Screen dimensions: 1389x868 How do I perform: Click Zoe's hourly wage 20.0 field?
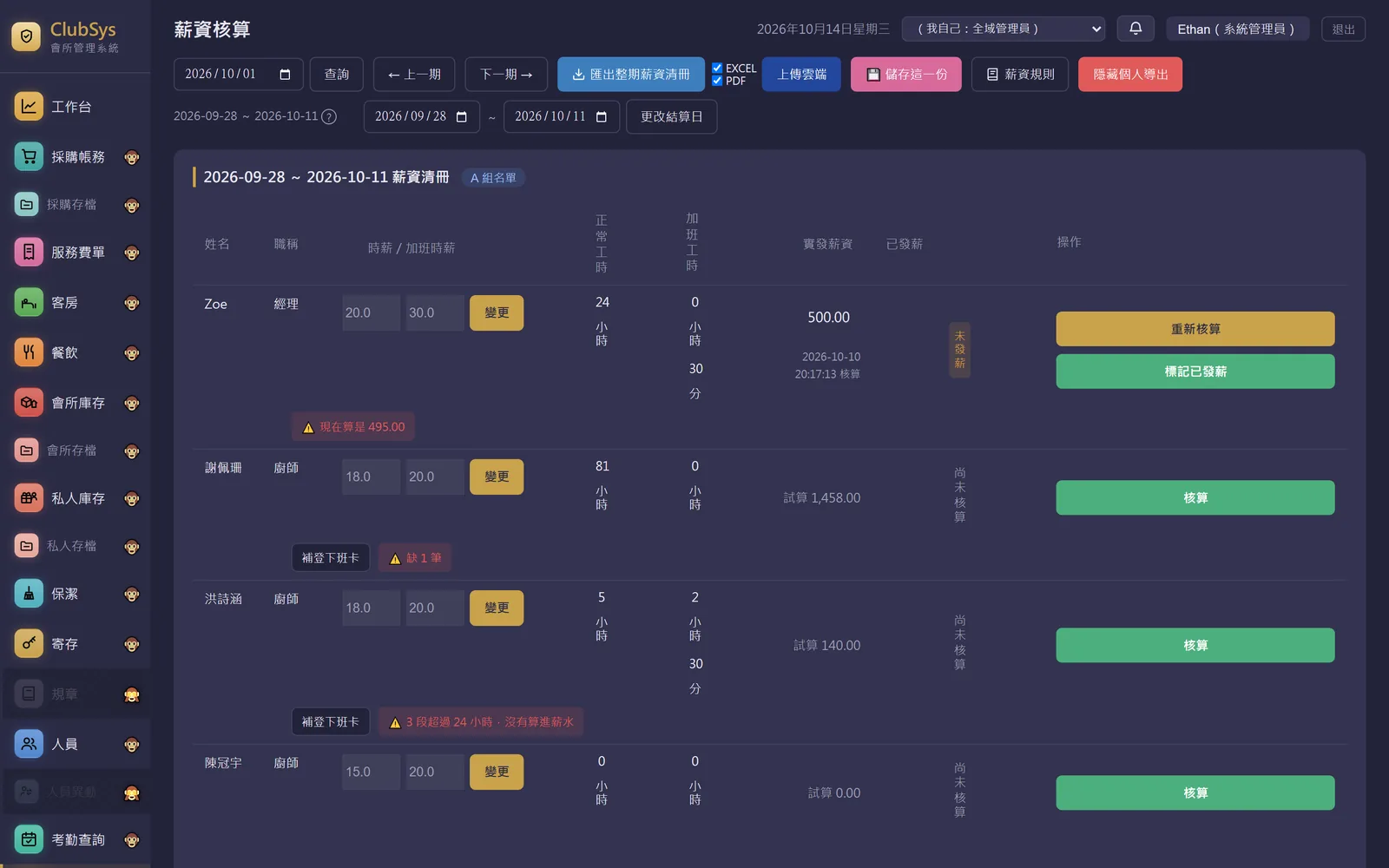coord(372,312)
